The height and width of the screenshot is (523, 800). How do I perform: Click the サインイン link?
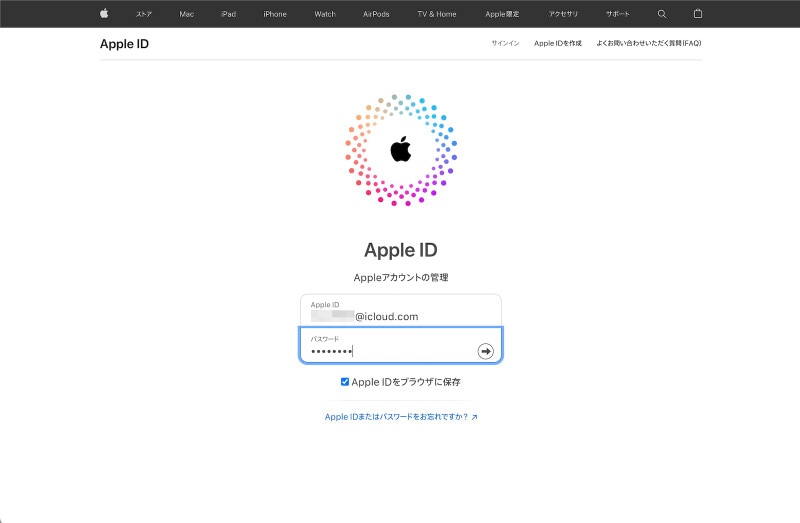(505, 43)
